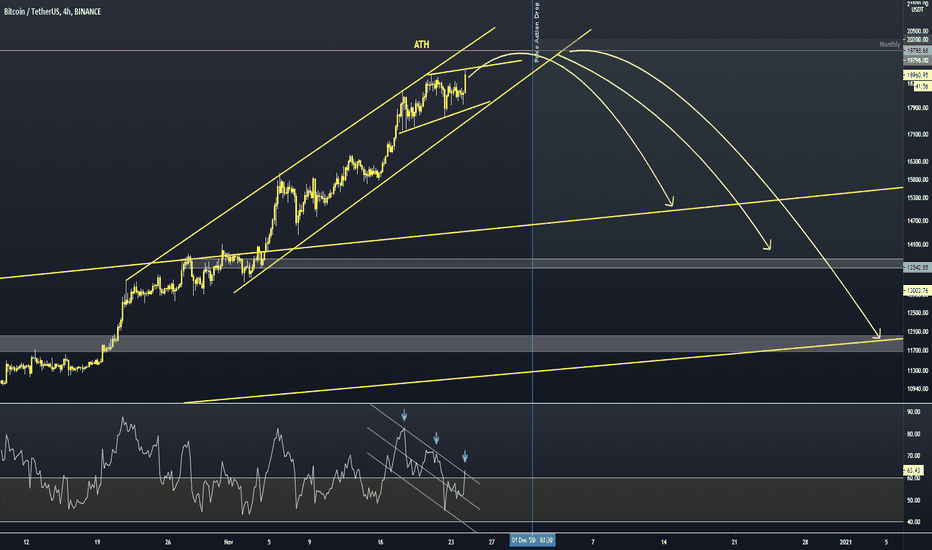The width and height of the screenshot is (932, 550).
Task: Click the 19 date on time axis
Action: [97, 542]
